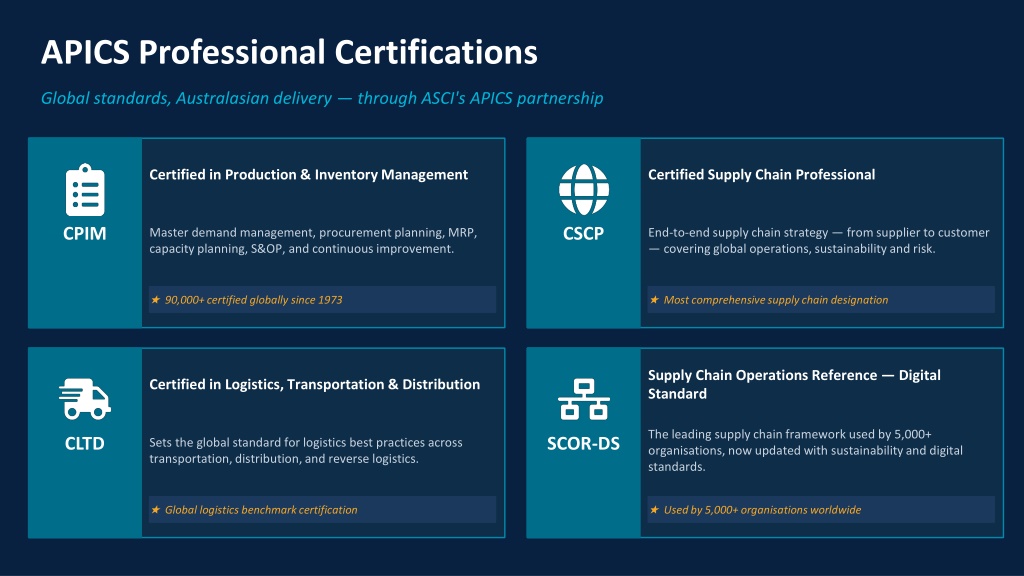1024x576 pixels.
Task: Click the 'End-to-end supply chain strategy' description
Action: click(x=819, y=240)
